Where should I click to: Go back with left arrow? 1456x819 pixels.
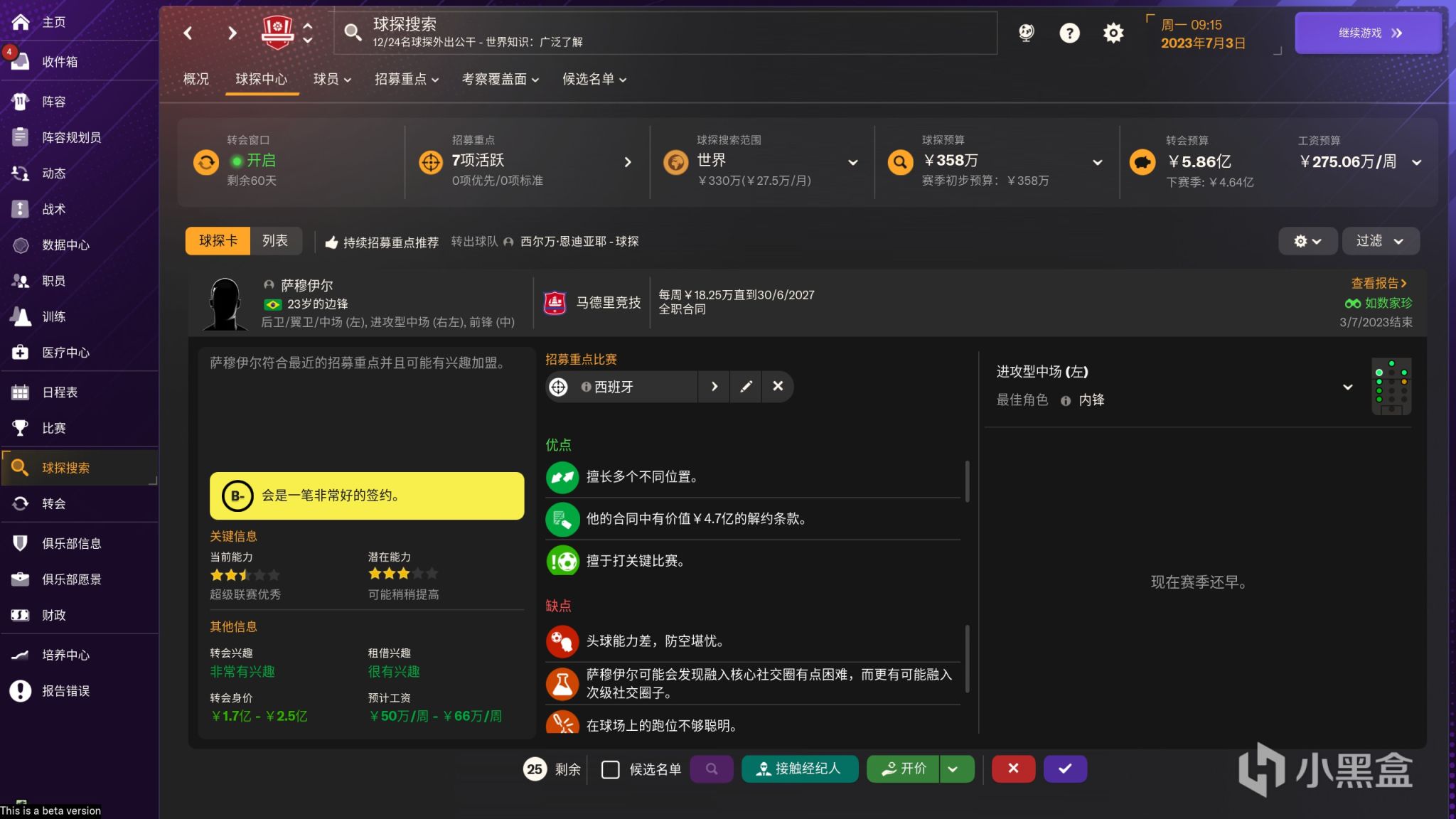click(188, 33)
